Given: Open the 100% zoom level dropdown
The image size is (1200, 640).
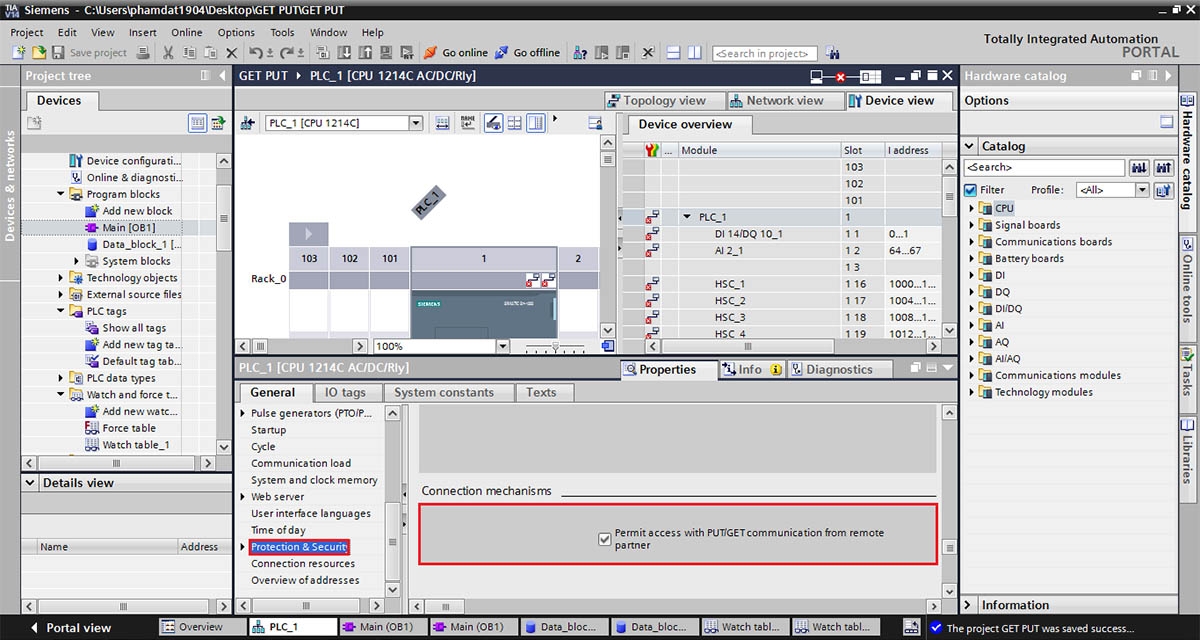Looking at the screenshot, I should 503,346.
